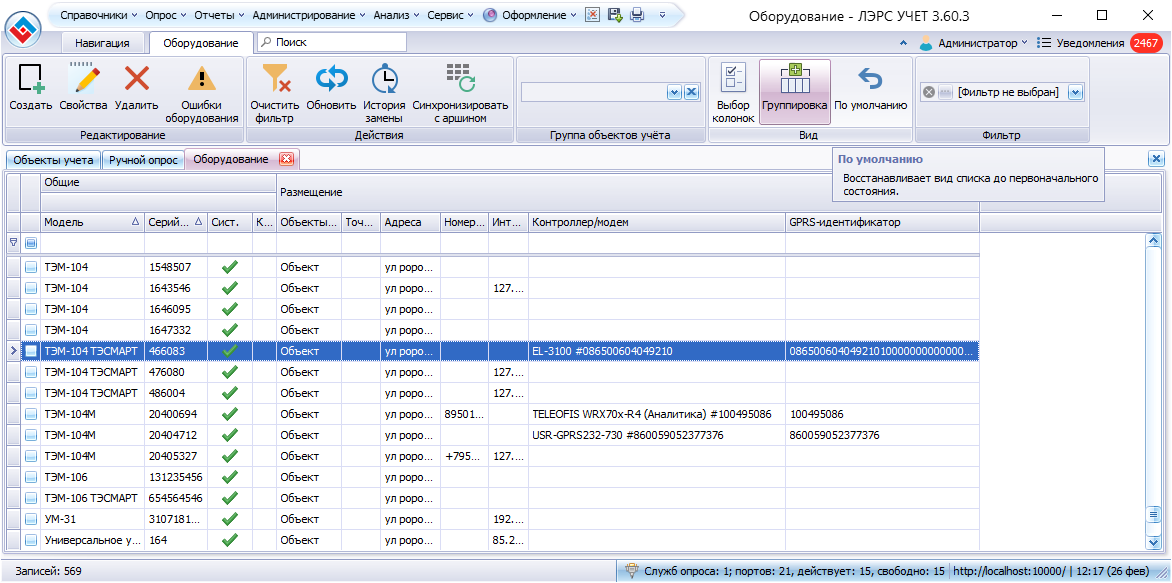Toggle the Группировка grouping panel
This screenshot has height=583, width=1172.
tap(795, 92)
